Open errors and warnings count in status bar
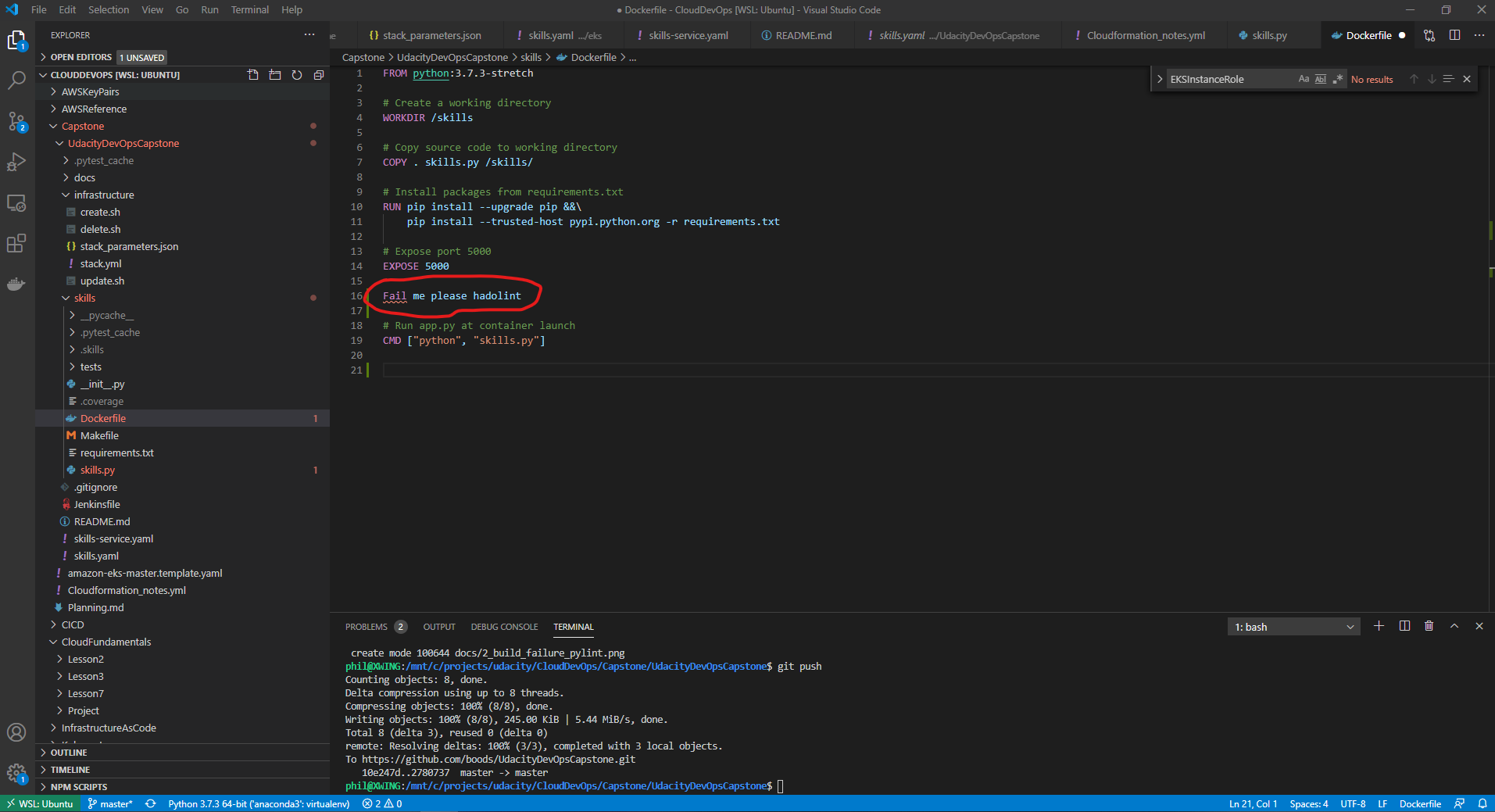Viewport: 1495px width, 812px height. coord(382,803)
